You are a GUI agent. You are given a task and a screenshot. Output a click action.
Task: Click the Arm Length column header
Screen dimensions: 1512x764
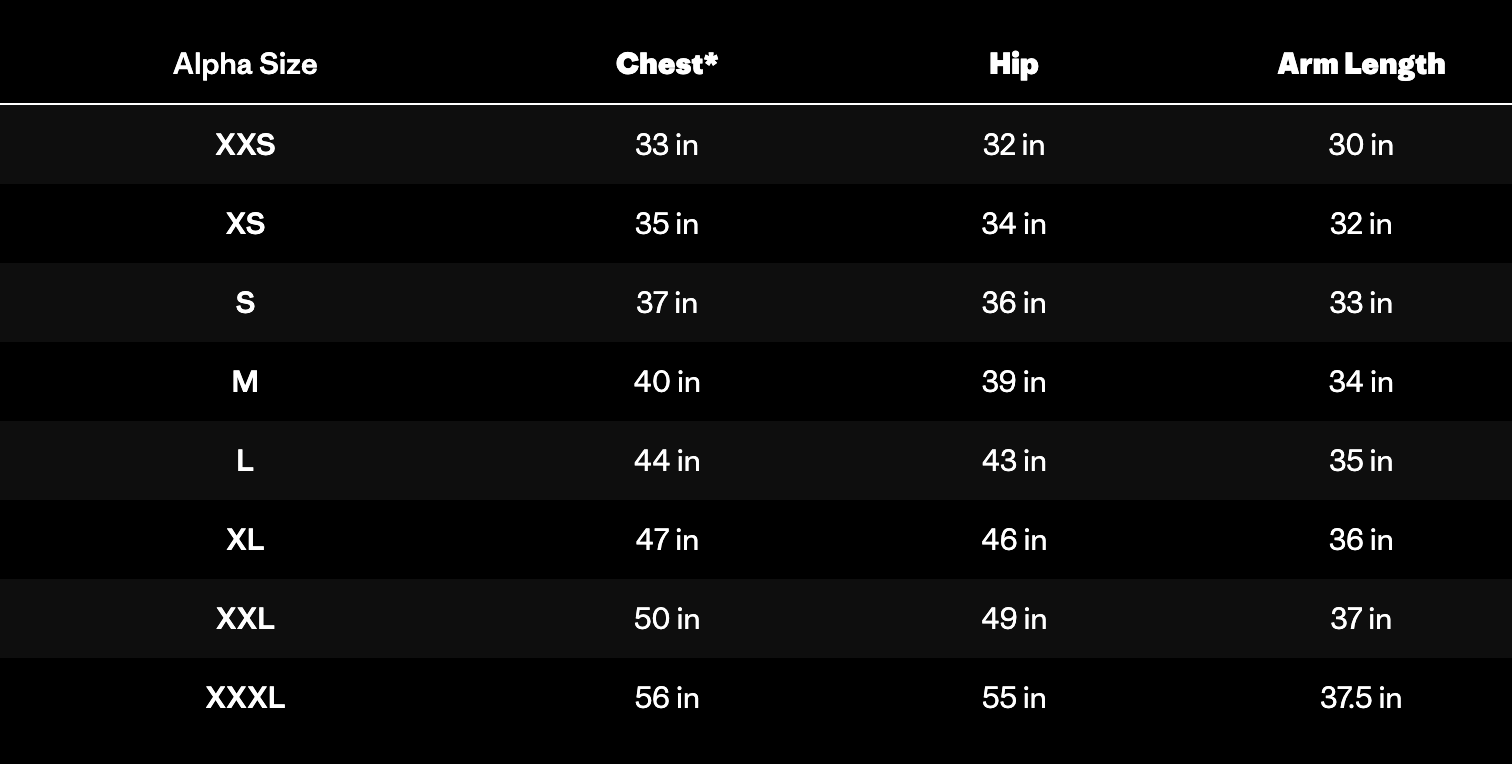pos(1361,64)
